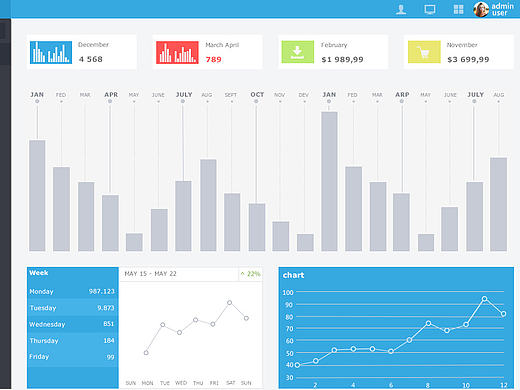Click the chart panel title
Screen dimensions: 520x390
(x=293, y=275)
